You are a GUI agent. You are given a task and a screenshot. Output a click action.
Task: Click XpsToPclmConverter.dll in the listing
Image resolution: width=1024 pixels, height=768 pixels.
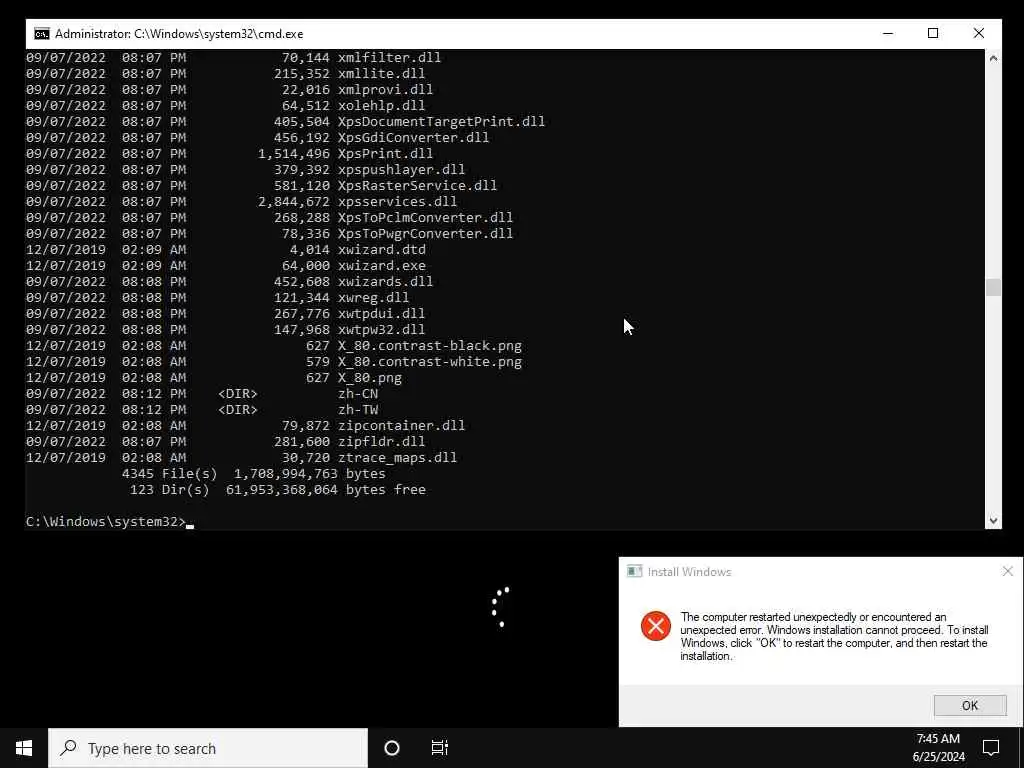click(425, 217)
